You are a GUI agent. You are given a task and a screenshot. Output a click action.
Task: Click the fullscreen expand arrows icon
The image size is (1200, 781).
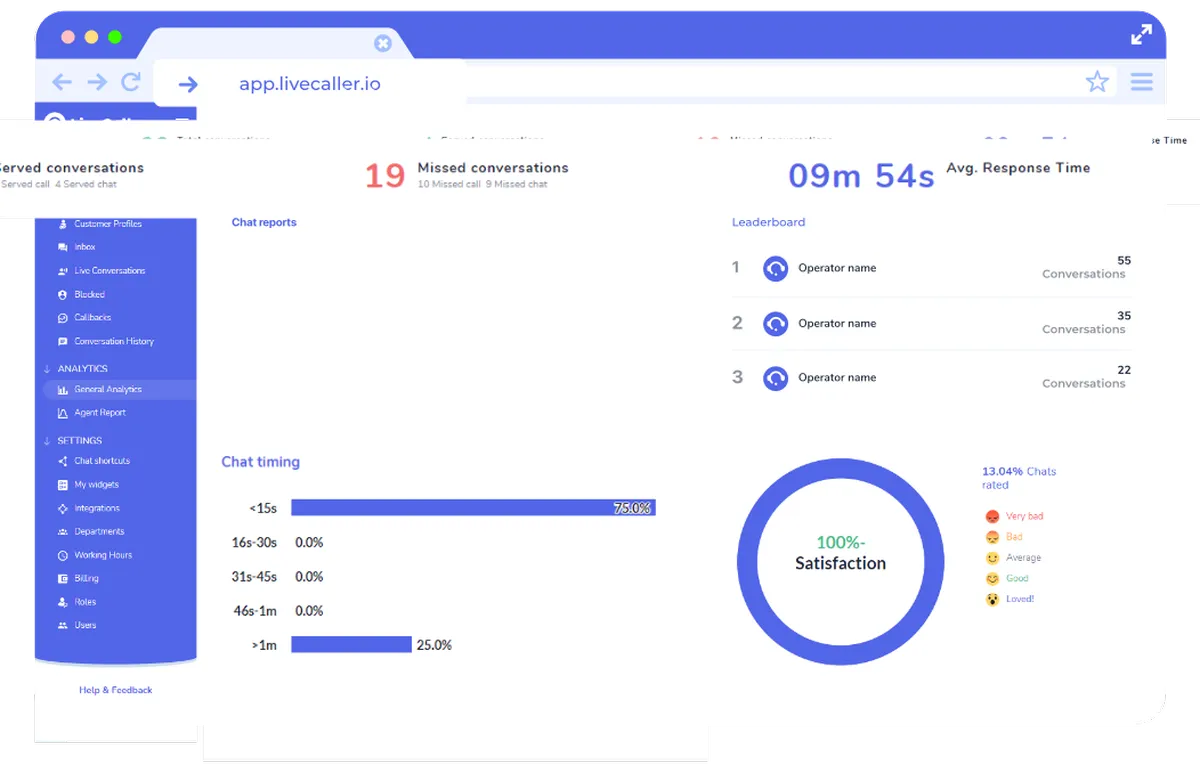pyautogui.click(x=1141, y=35)
